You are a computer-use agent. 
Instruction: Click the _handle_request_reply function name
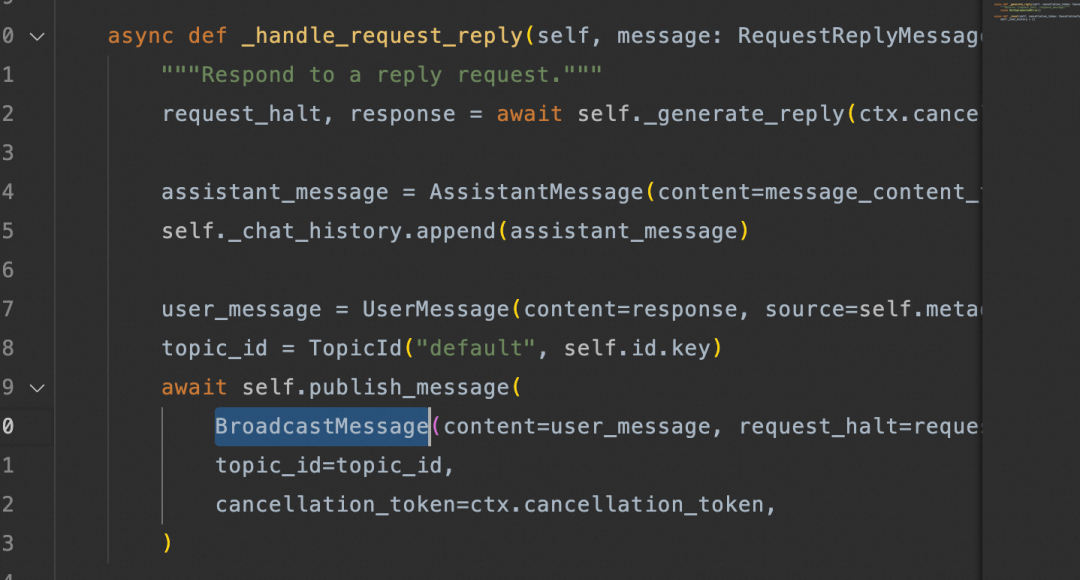382,36
